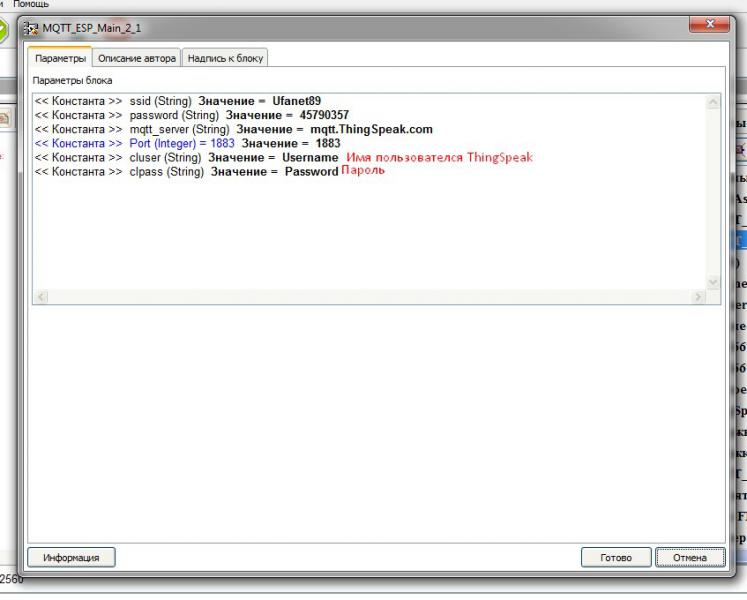Click the parameter list scroll down arrow
This screenshot has width=747, height=600.
pos(713,284)
